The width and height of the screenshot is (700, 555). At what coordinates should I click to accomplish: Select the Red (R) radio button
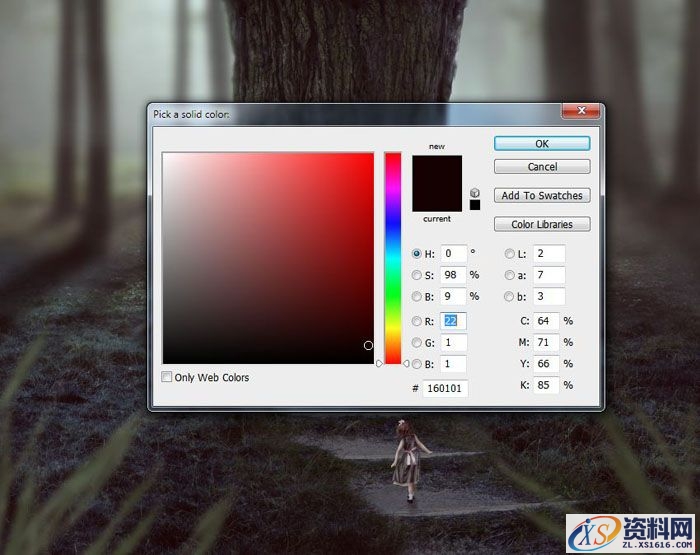(x=417, y=321)
